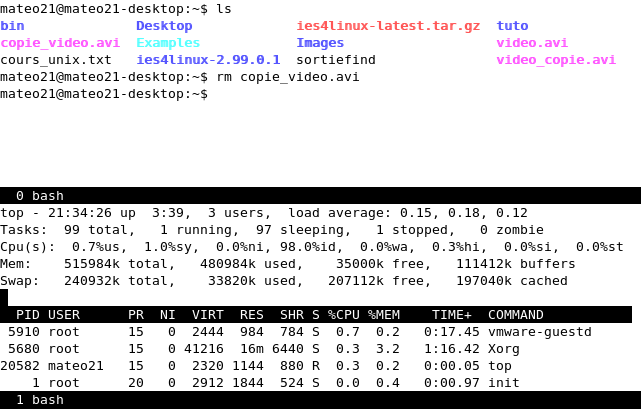641x409 pixels.
Task: Click the 'cours_unix.txt' file name
Action: (56, 60)
